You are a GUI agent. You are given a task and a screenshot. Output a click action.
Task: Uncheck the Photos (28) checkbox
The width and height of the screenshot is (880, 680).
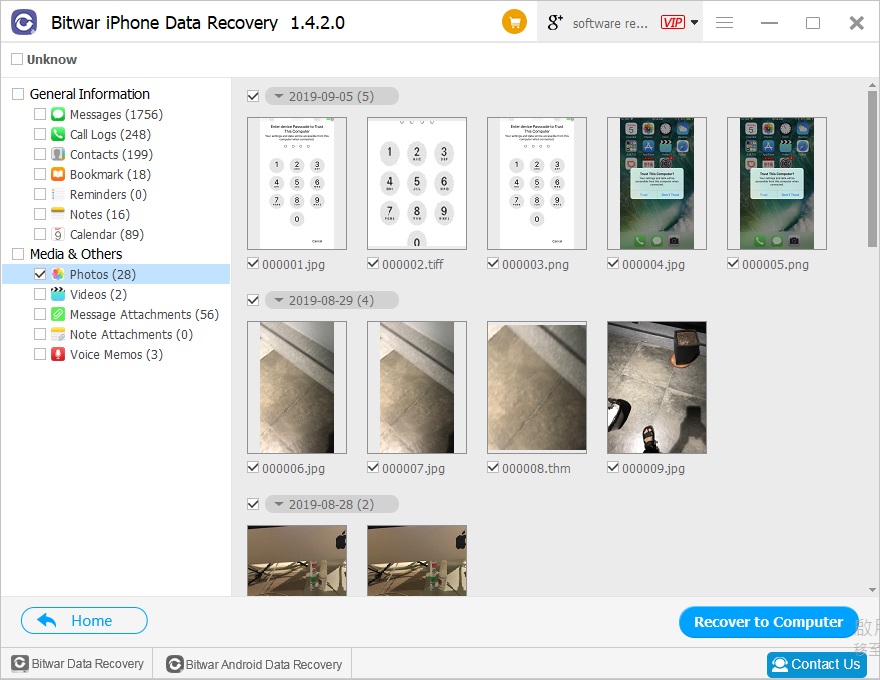point(40,274)
